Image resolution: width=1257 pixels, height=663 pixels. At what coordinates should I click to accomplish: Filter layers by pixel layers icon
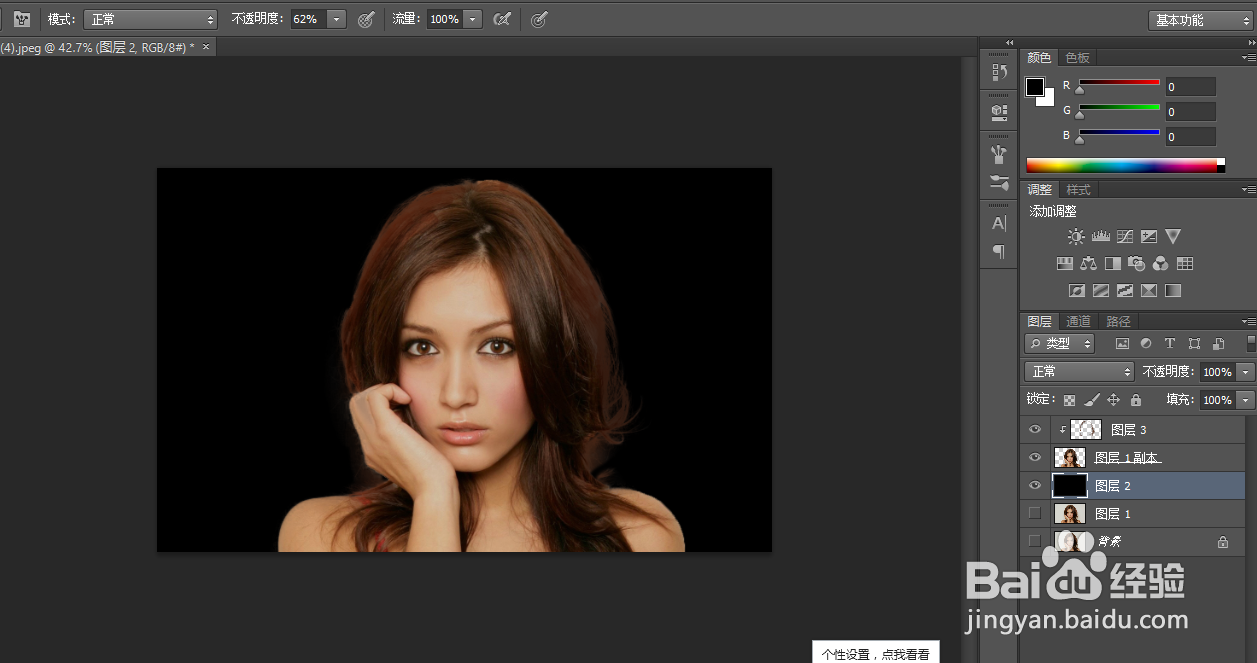coord(1122,344)
